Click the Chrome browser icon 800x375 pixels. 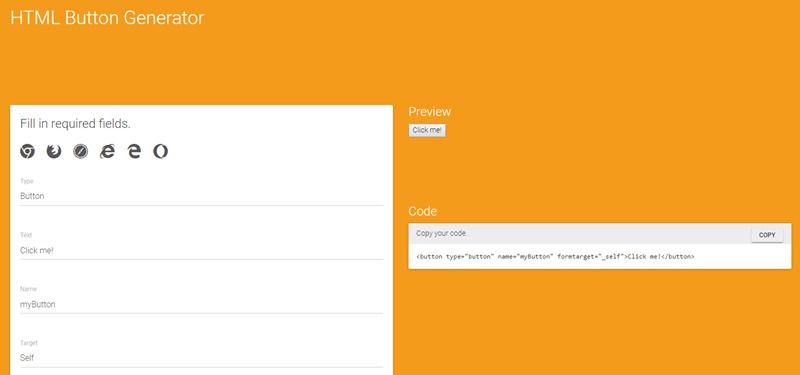coord(28,152)
